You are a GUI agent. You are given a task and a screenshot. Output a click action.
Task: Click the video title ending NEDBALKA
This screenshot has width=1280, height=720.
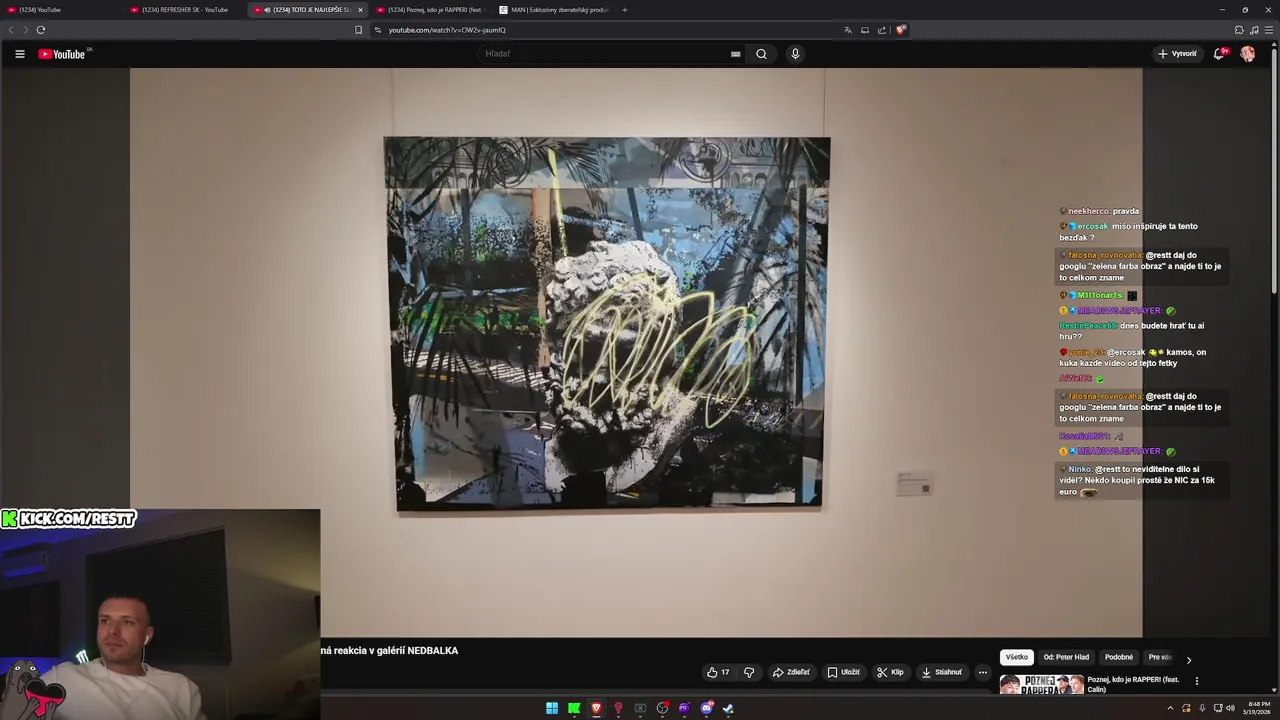click(x=389, y=651)
